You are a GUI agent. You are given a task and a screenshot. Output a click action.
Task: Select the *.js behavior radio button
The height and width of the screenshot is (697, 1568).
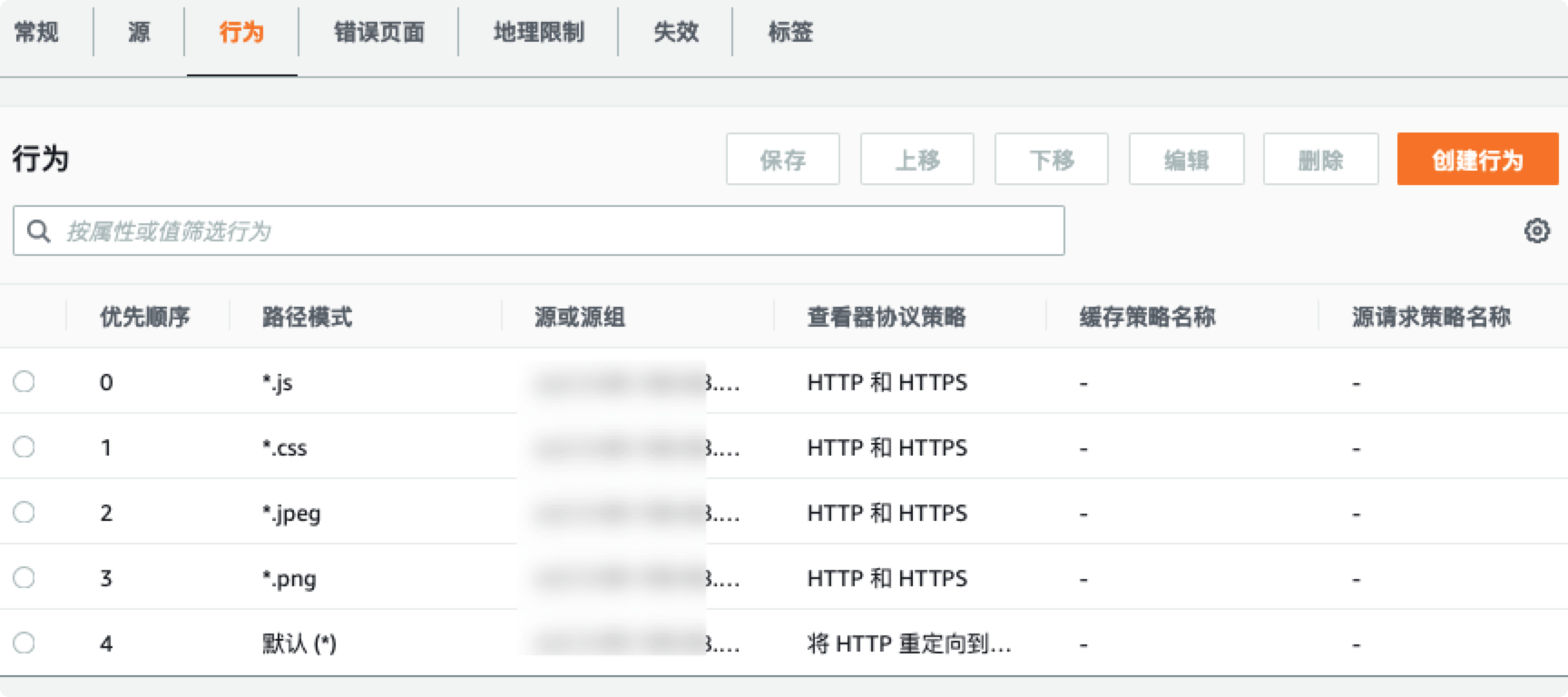pyautogui.click(x=24, y=381)
